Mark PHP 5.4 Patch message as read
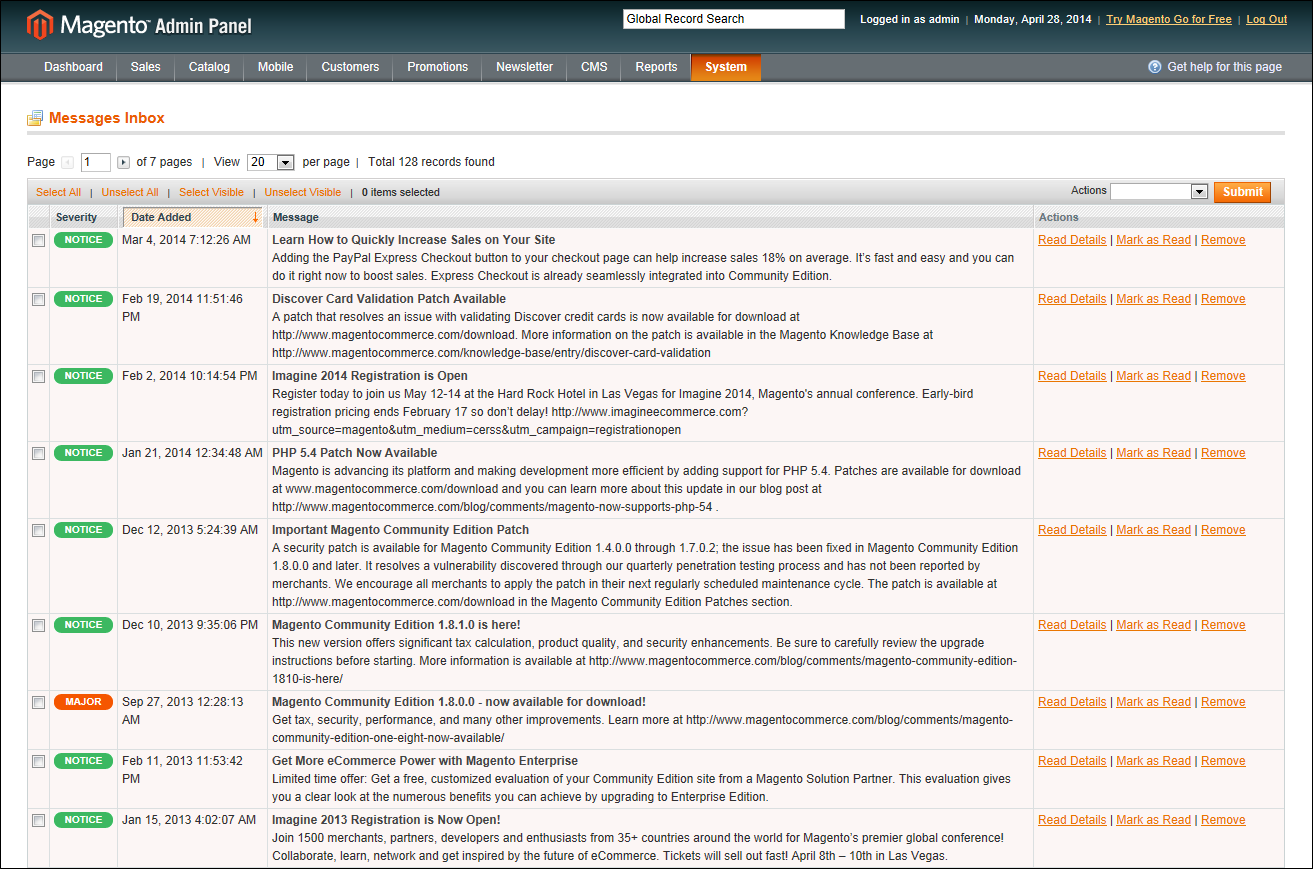The image size is (1313, 869). pyautogui.click(x=1153, y=453)
